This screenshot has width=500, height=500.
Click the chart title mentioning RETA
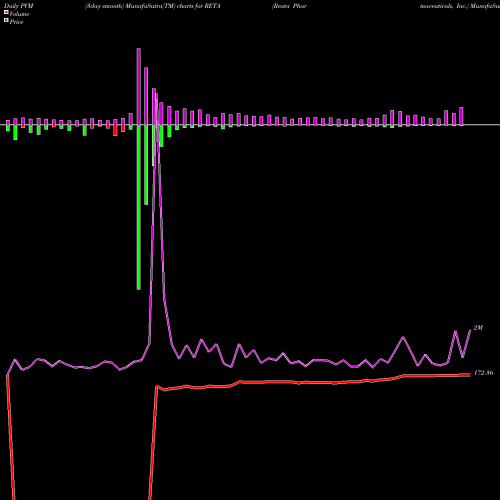pos(153,6)
